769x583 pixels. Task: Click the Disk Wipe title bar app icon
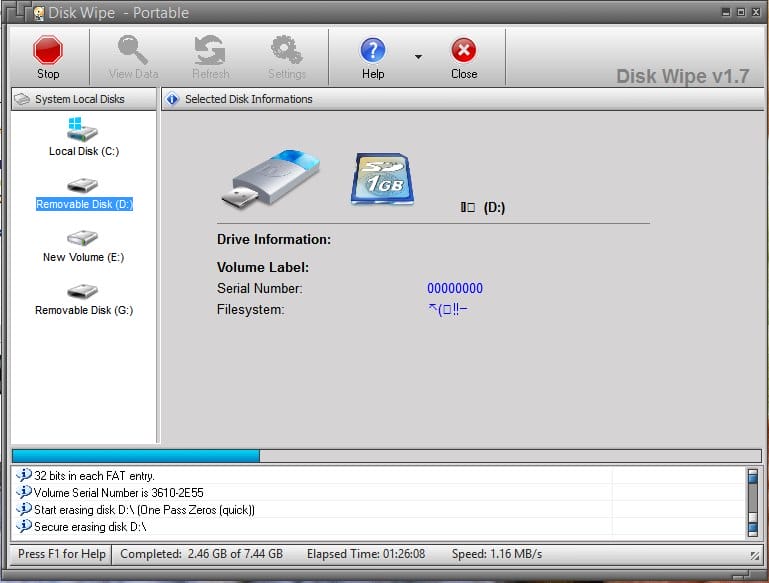[x=39, y=13]
